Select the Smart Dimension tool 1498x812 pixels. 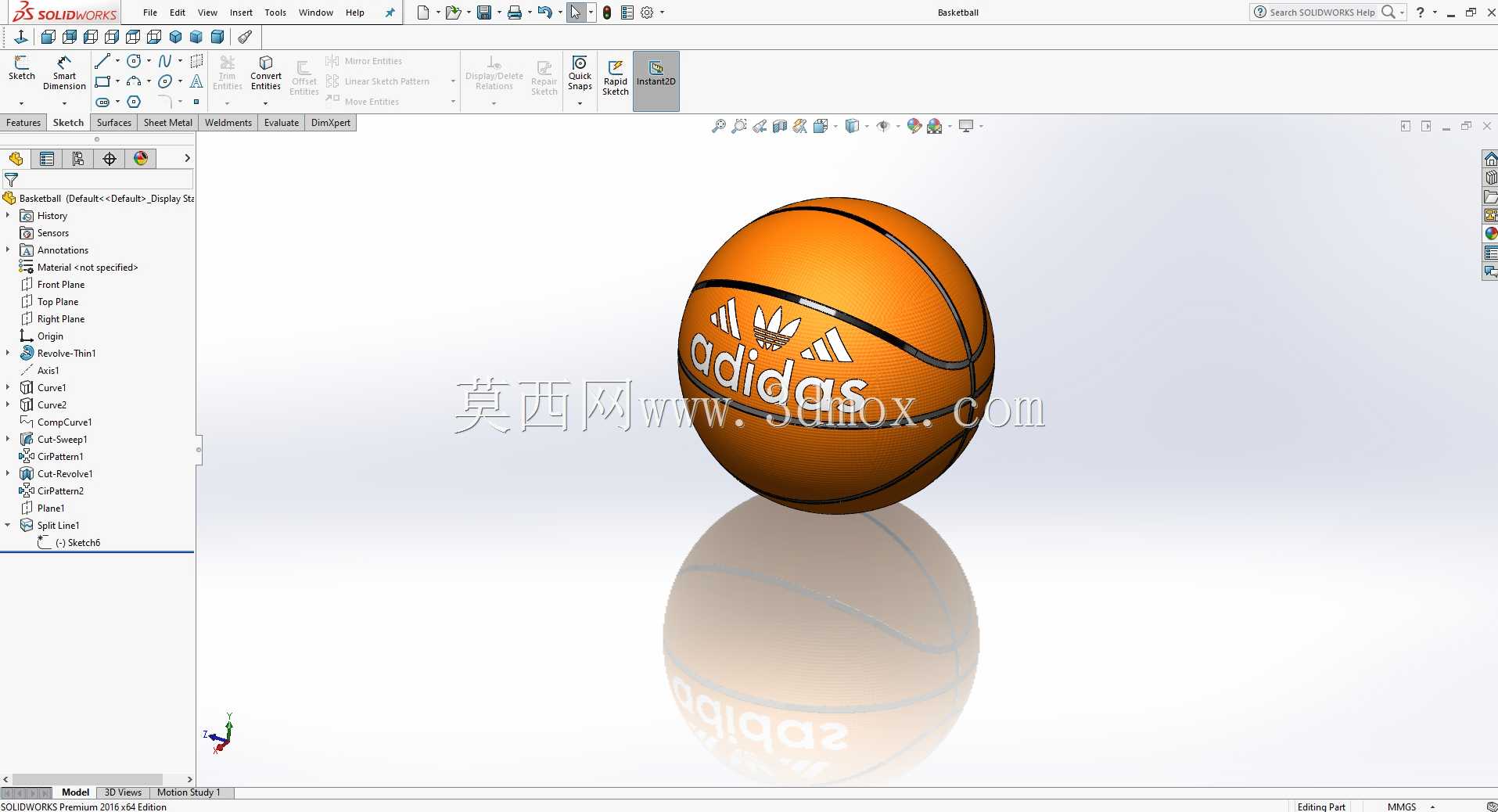tap(64, 73)
